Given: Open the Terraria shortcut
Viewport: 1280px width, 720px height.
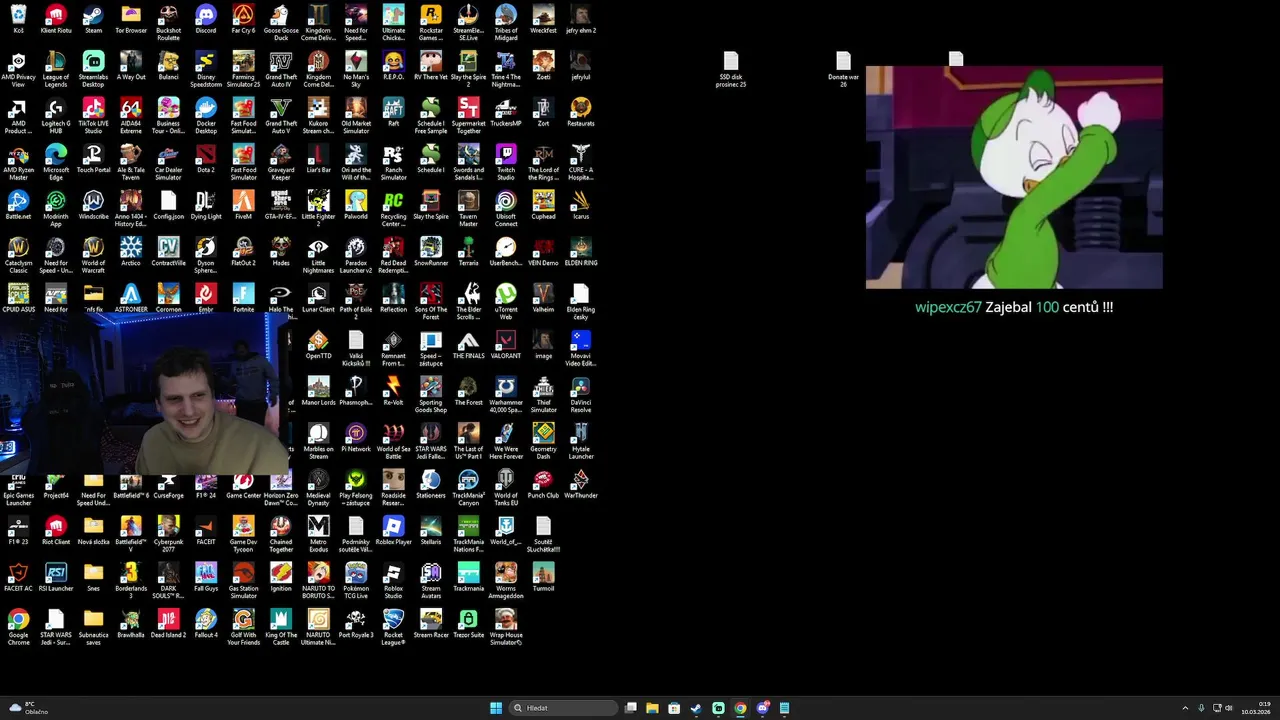Looking at the screenshot, I should pos(468,251).
